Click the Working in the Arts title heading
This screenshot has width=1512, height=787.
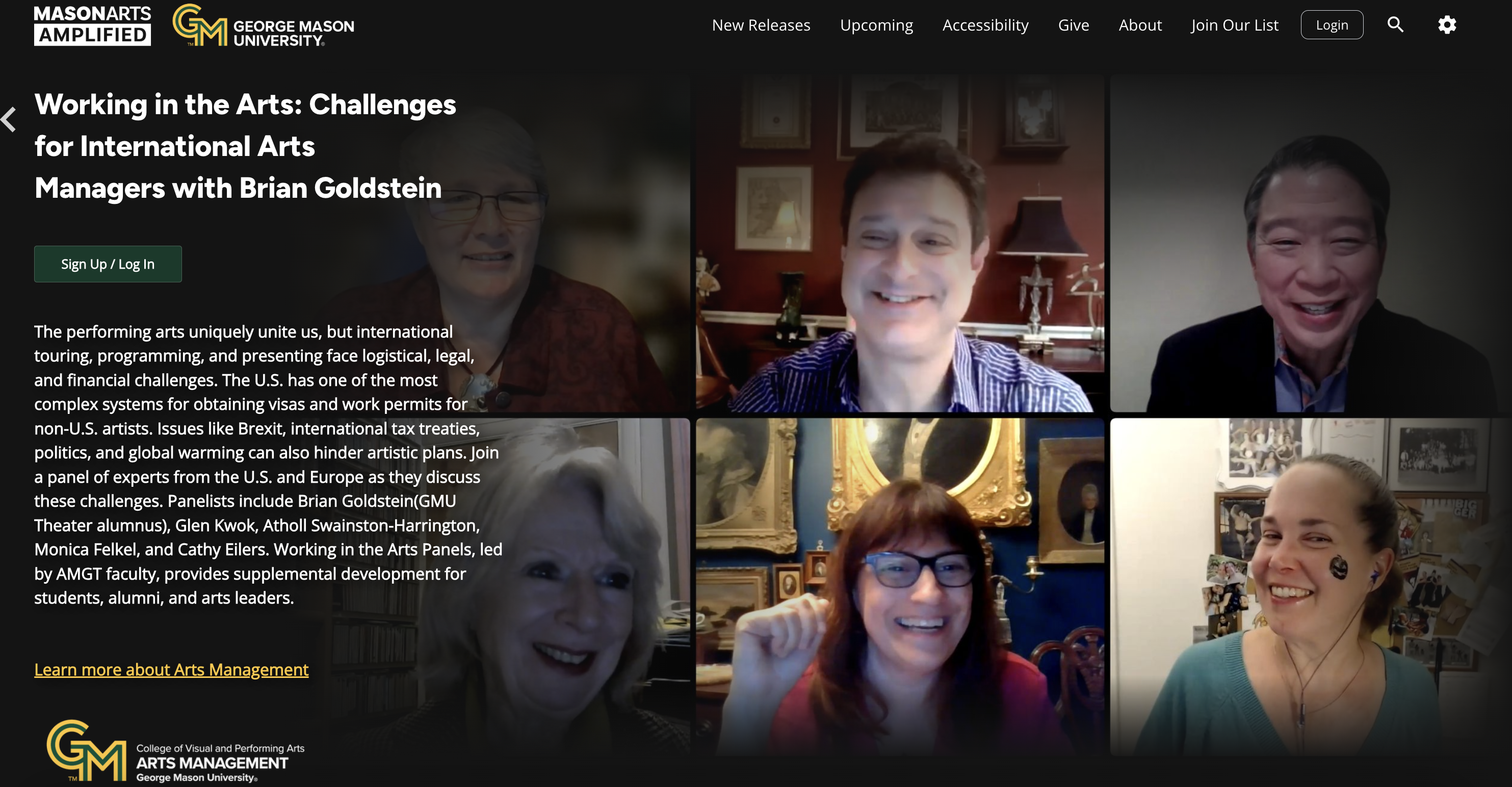[x=245, y=146]
